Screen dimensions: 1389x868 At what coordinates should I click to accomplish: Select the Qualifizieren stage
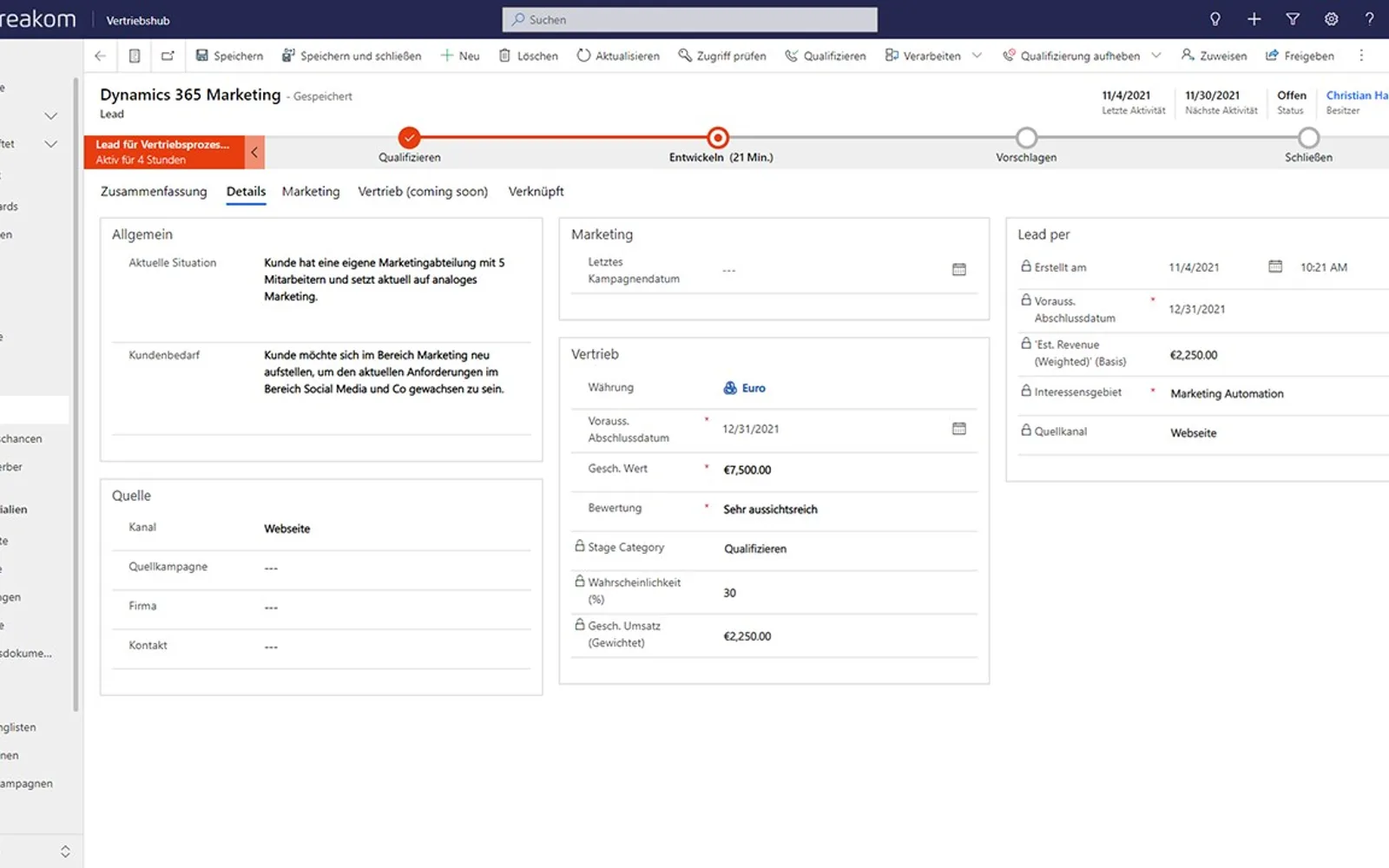[409, 137]
